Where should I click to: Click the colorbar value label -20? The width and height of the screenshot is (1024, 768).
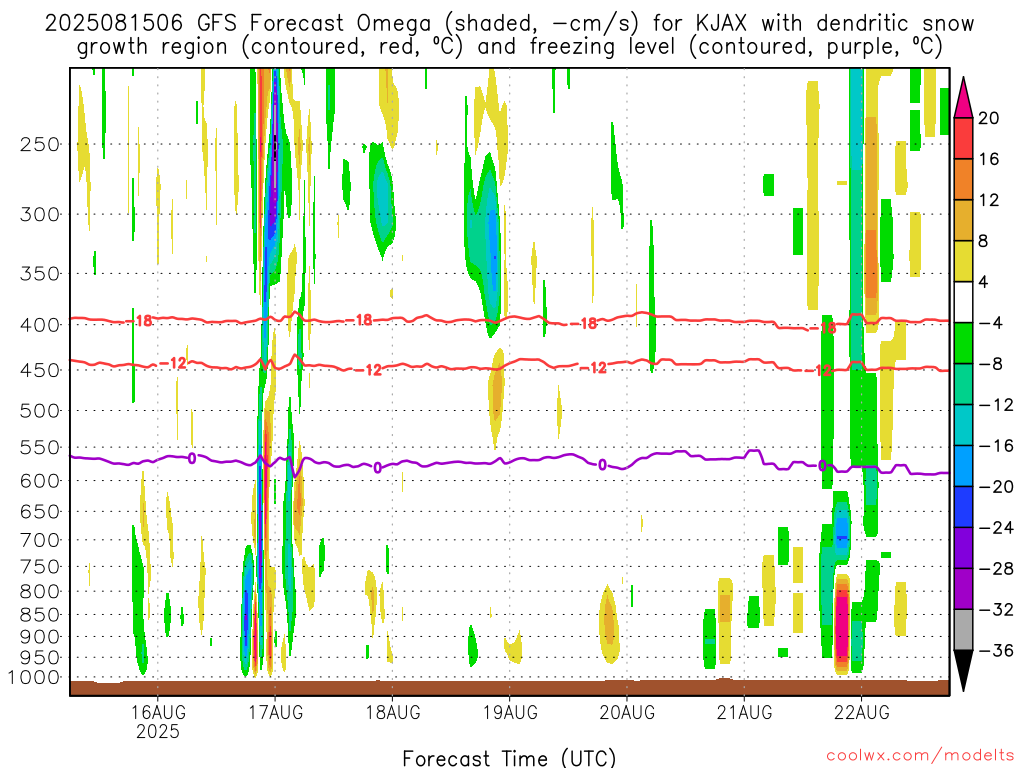coord(995,487)
